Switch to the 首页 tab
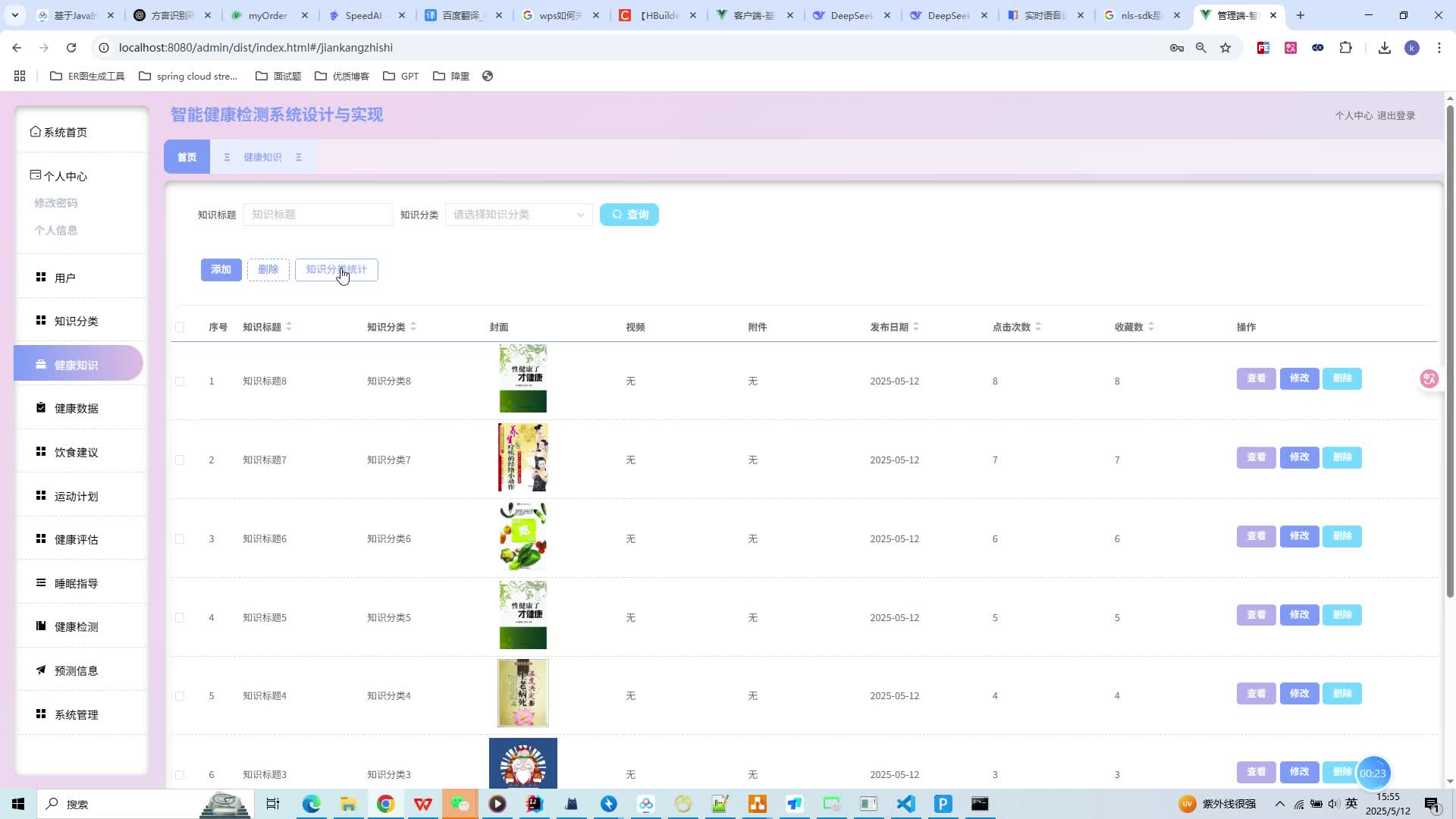 [187, 157]
